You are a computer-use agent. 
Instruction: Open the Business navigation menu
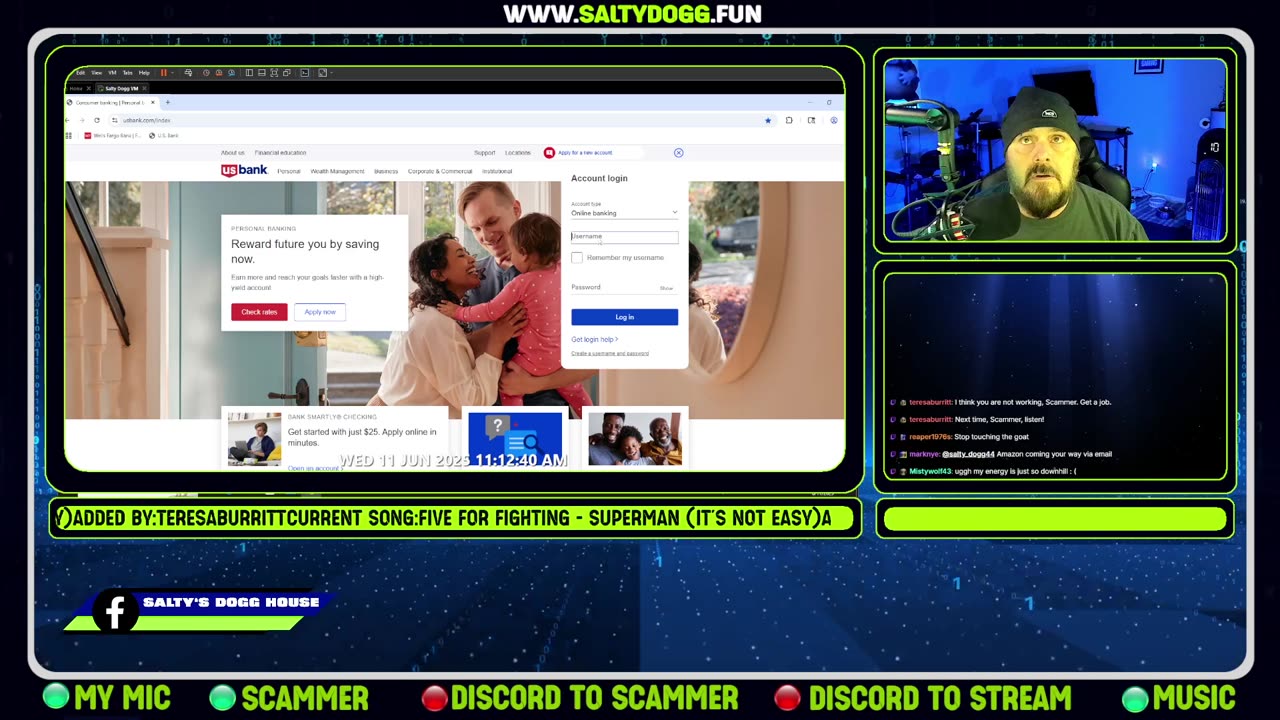(386, 171)
